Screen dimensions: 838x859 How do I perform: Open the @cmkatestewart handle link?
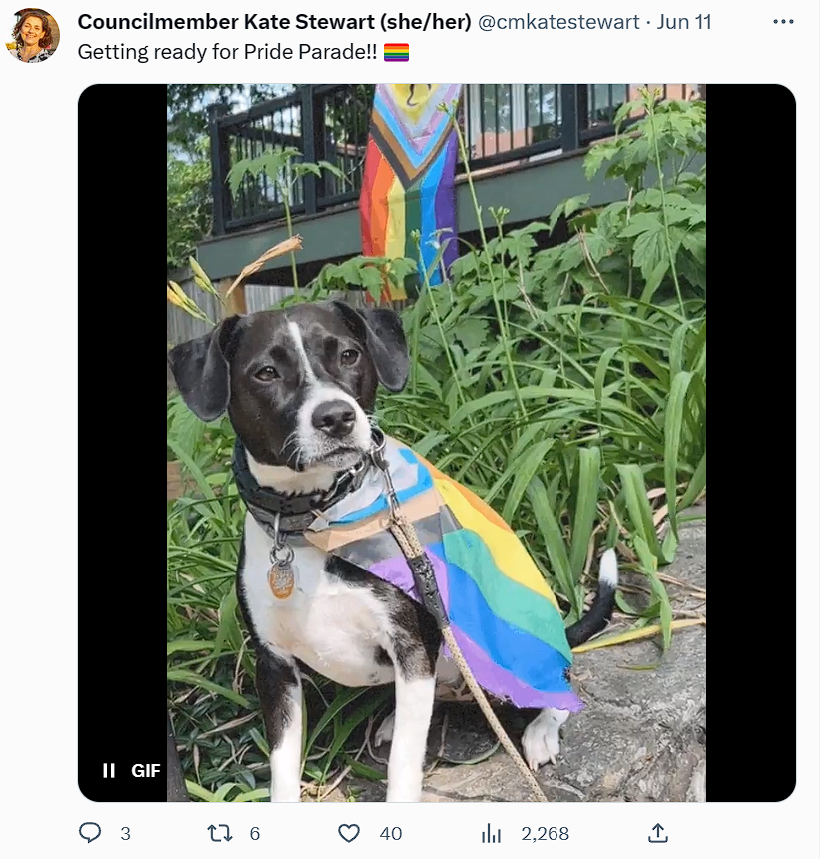tap(559, 22)
